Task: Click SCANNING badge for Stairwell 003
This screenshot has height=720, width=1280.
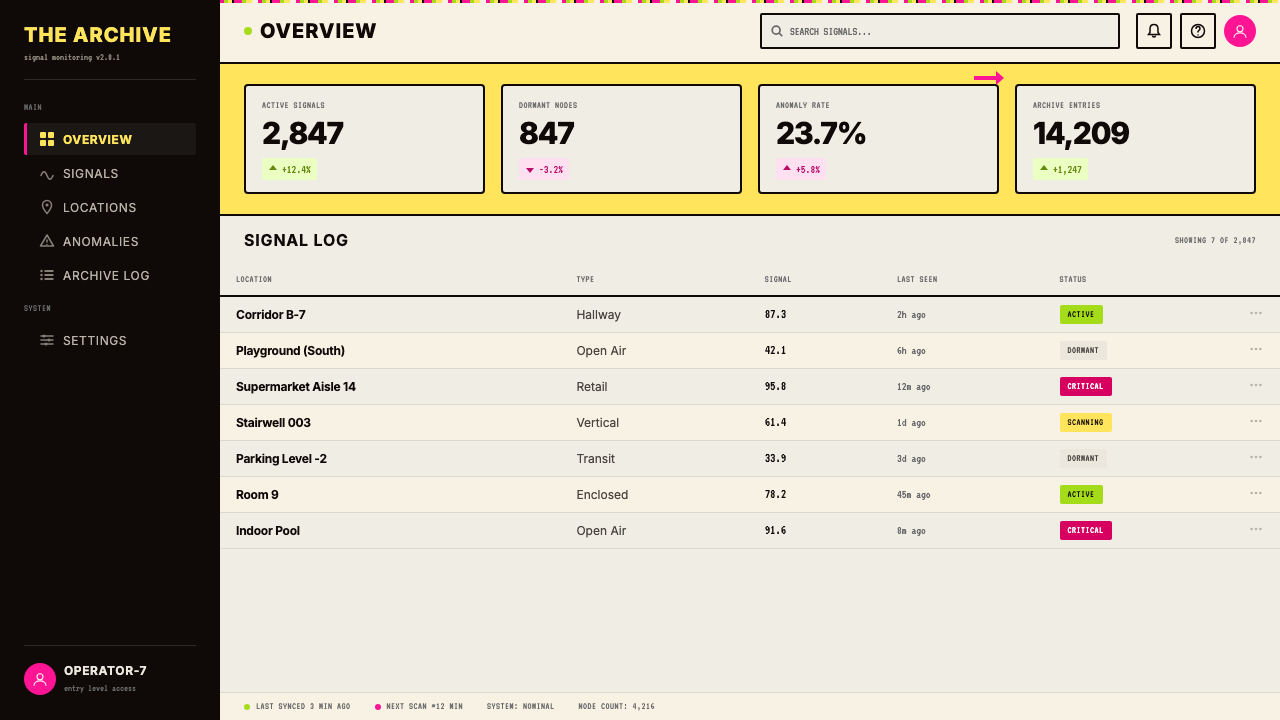Action: (x=1086, y=422)
